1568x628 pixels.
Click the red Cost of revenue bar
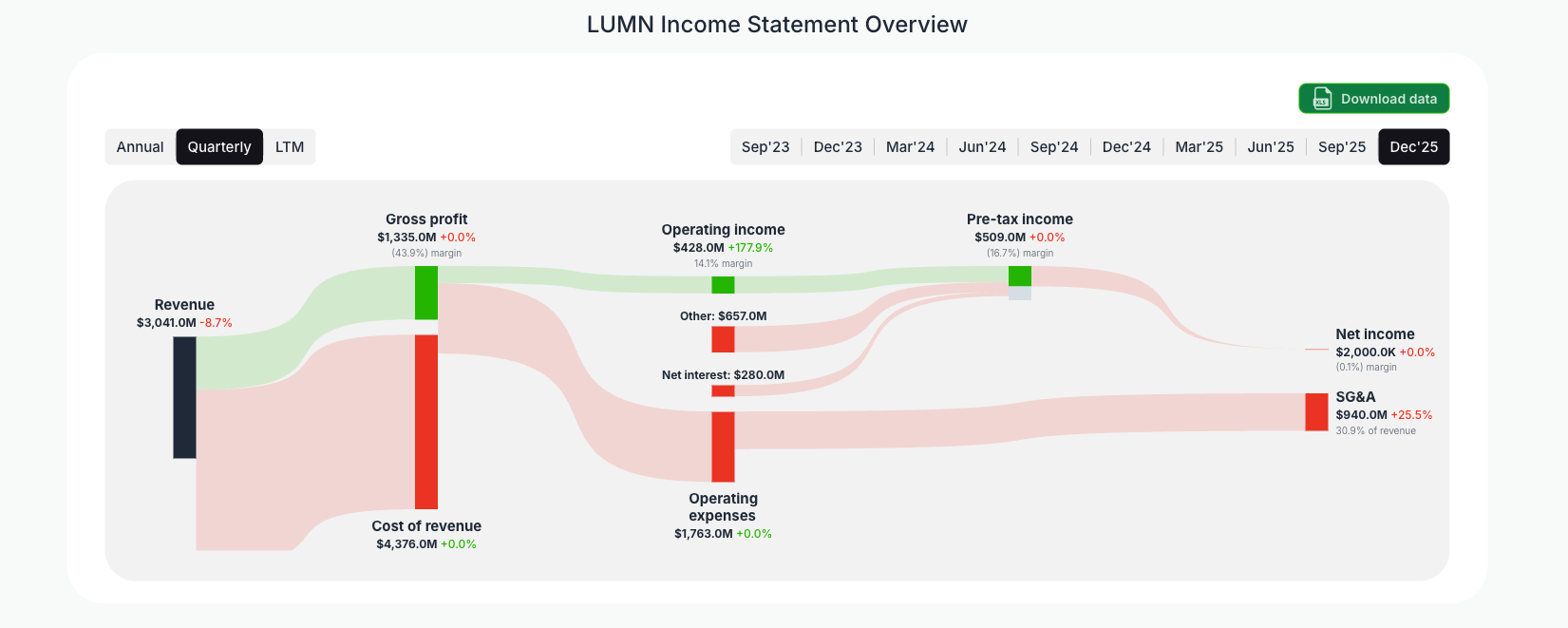tap(426, 422)
